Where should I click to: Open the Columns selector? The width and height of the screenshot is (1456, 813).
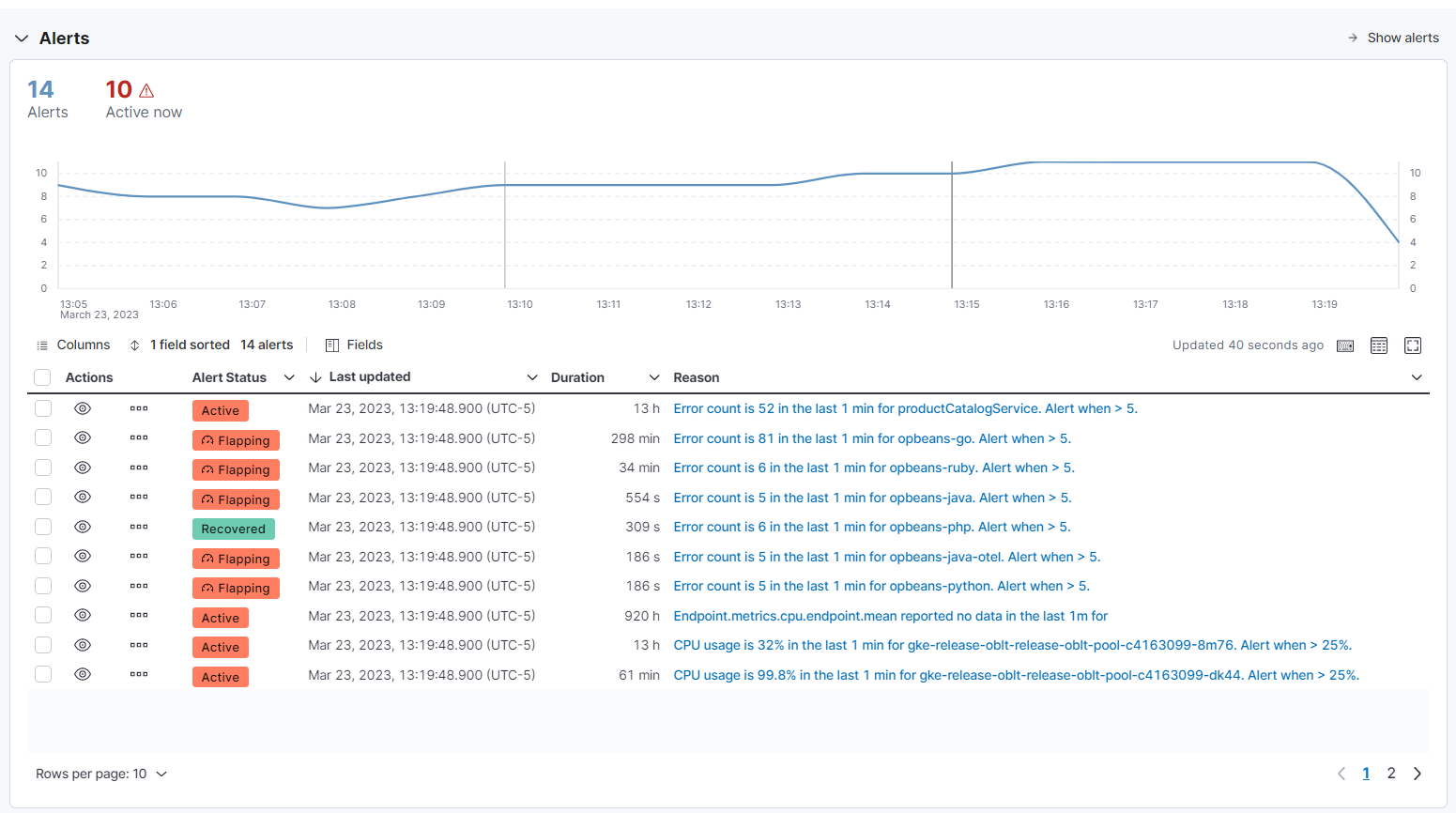pyautogui.click(x=73, y=345)
